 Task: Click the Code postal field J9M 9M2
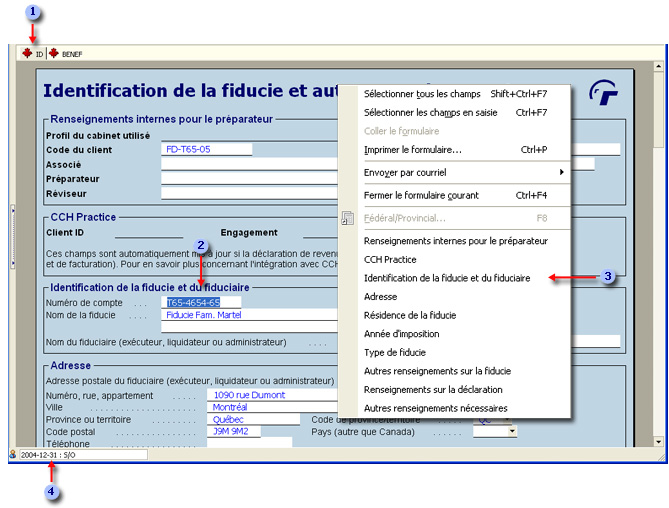click(234, 431)
